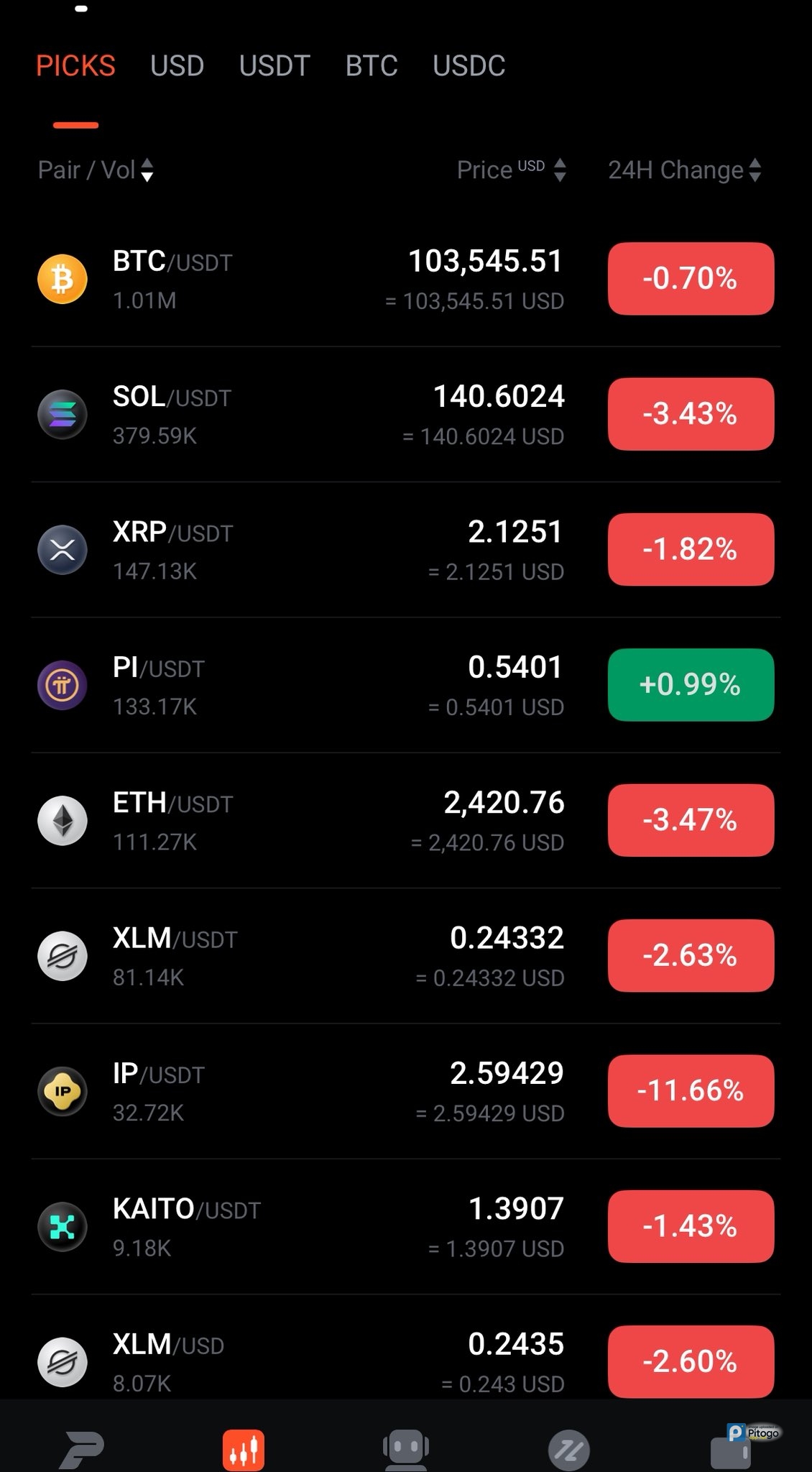
Task: Tap the -0.70% change button for BTC
Action: [x=691, y=279]
